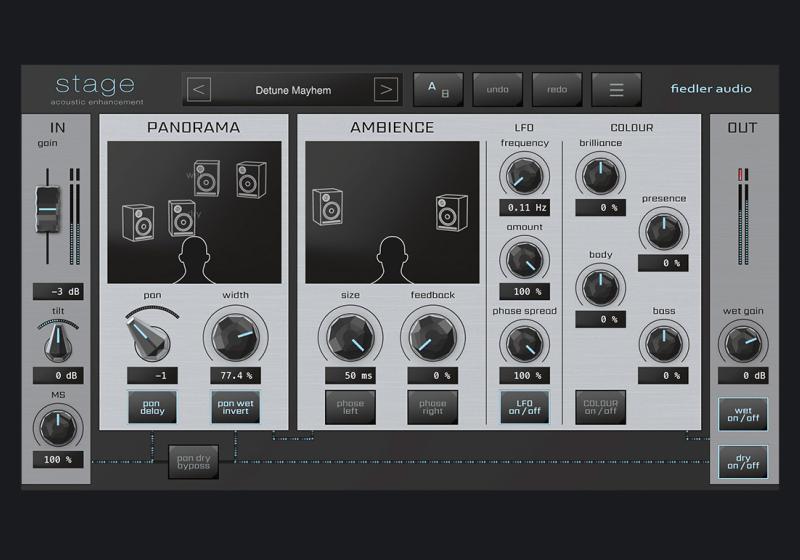This screenshot has height=560, width=800.
Task: Click the wet gain 0 dB value field
Action: (743, 375)
